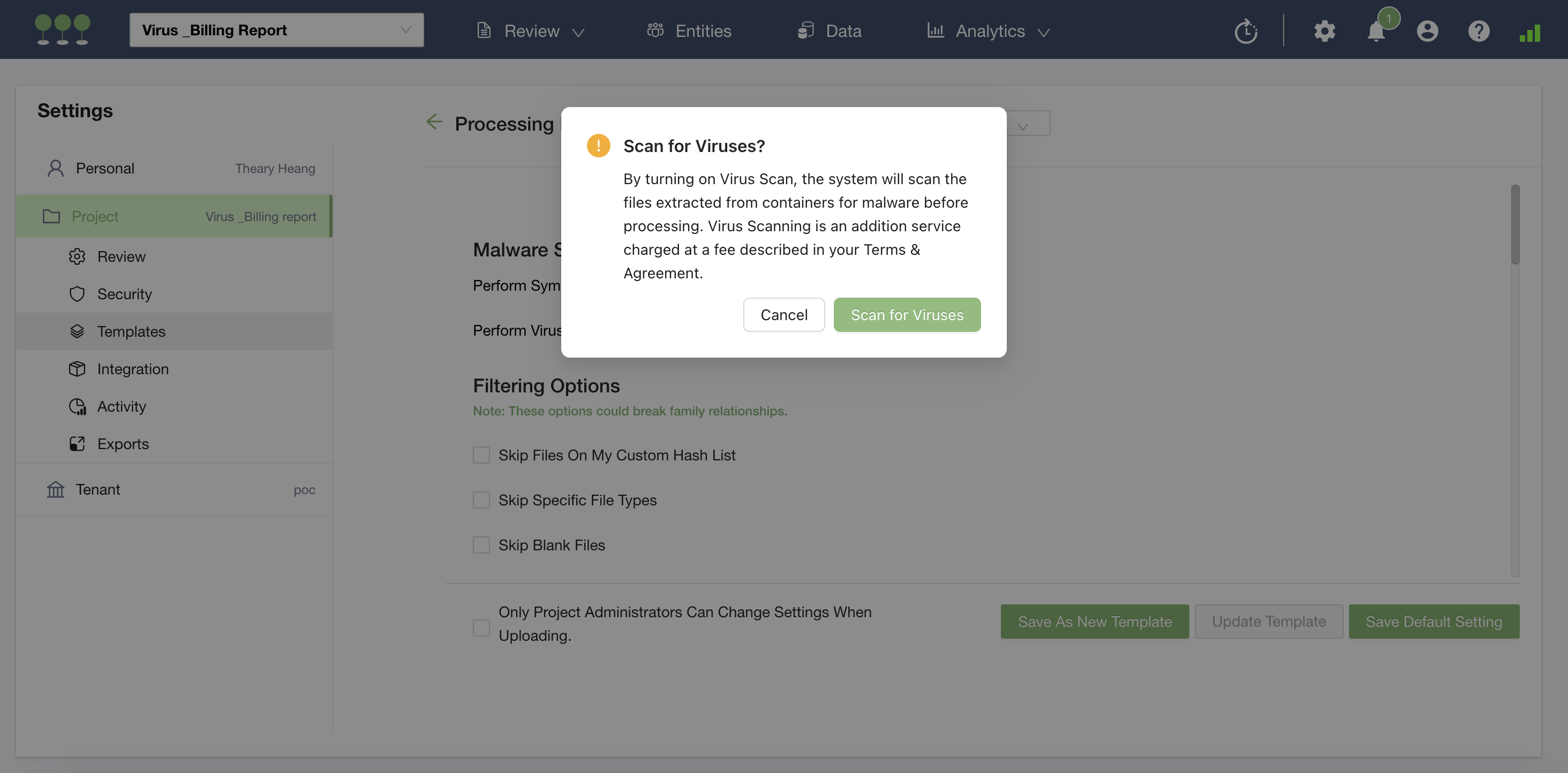Image resolution: width=1568 pixels, height=773 pixels.
Task: Click the Exports icon in sidebar
Action: (x=77, y=444)
